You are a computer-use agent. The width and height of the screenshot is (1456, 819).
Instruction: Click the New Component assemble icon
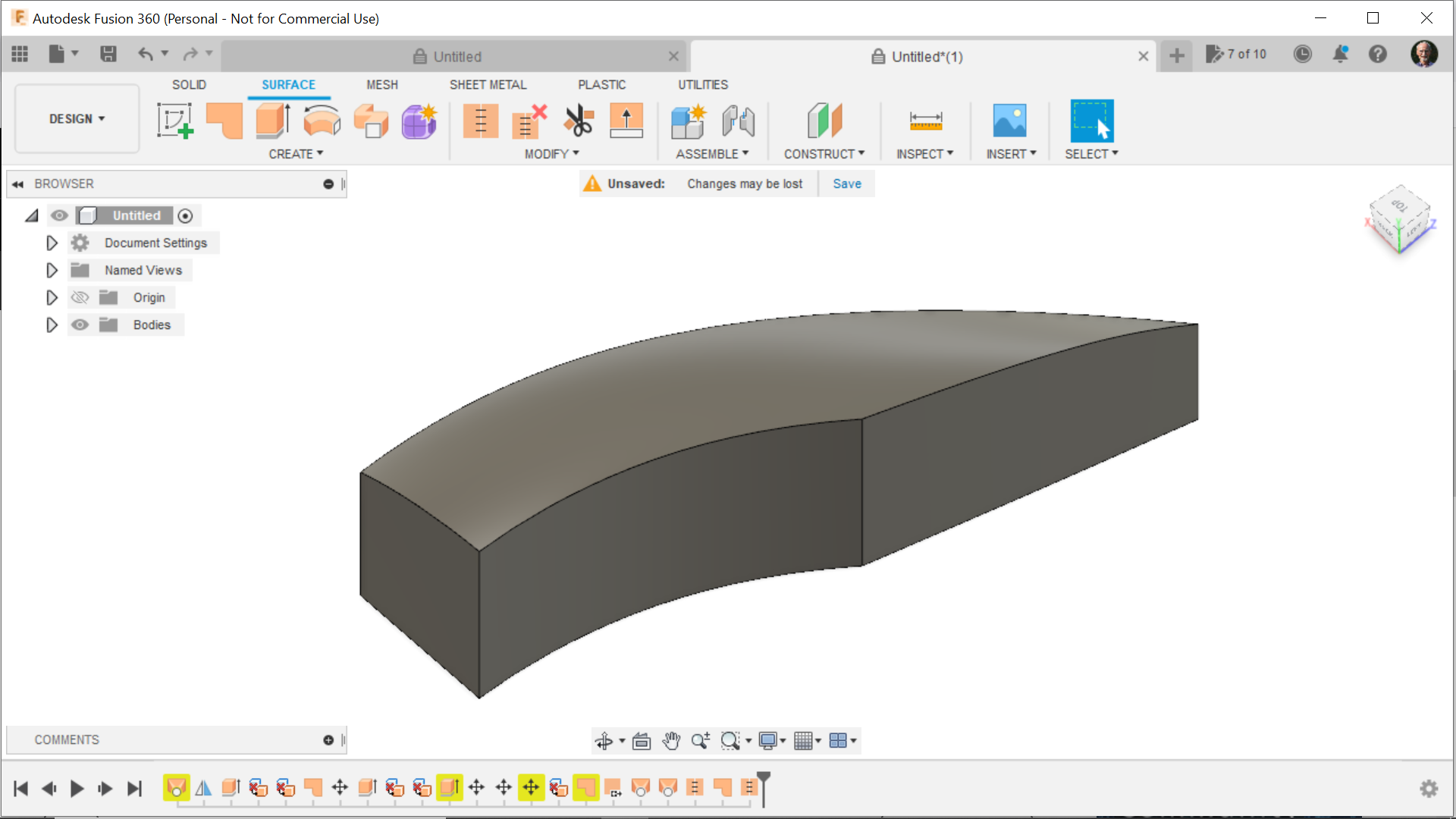click(689, 121)
